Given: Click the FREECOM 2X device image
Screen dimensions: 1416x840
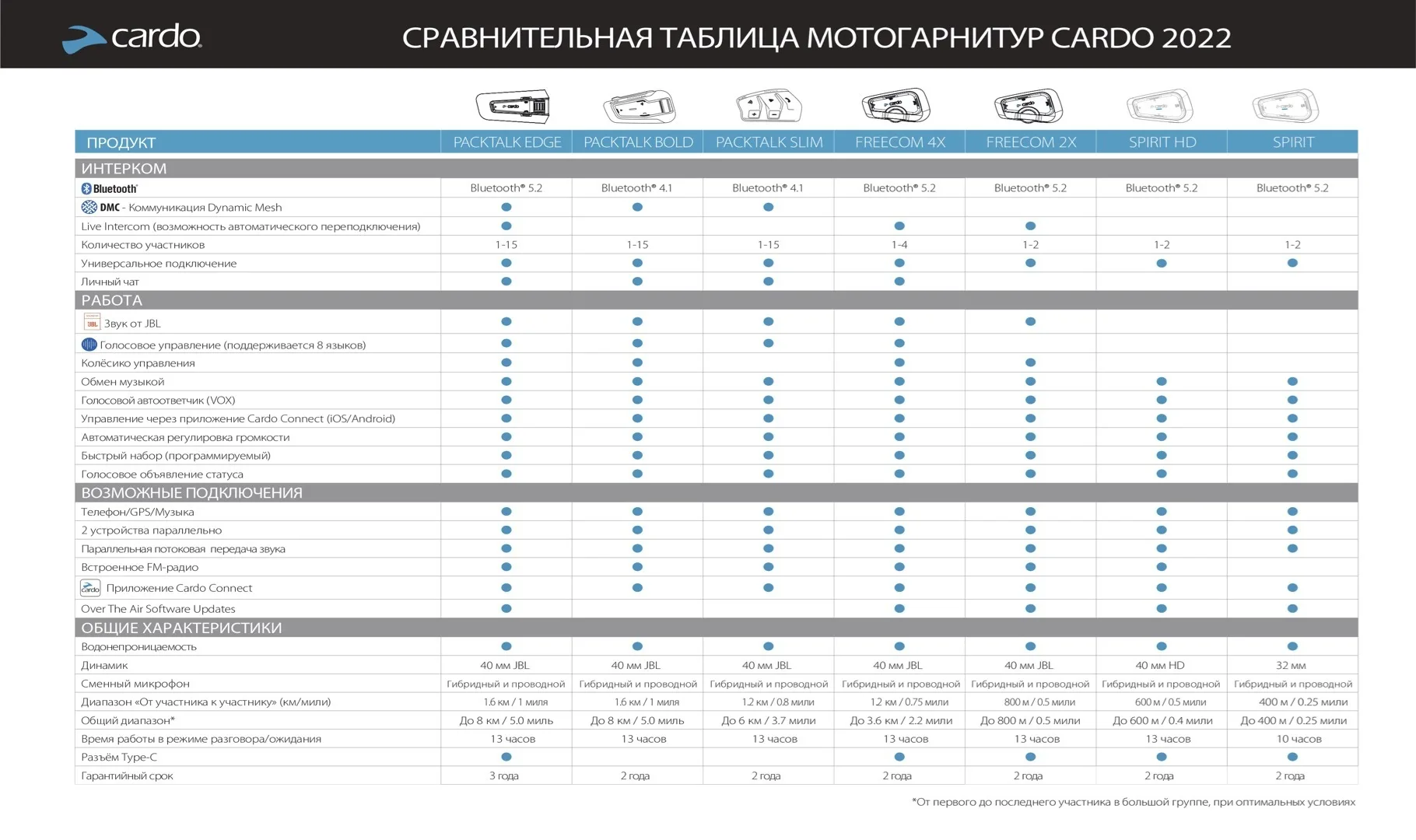Looking at the screenshot, I should click(x=1028, y=107).
